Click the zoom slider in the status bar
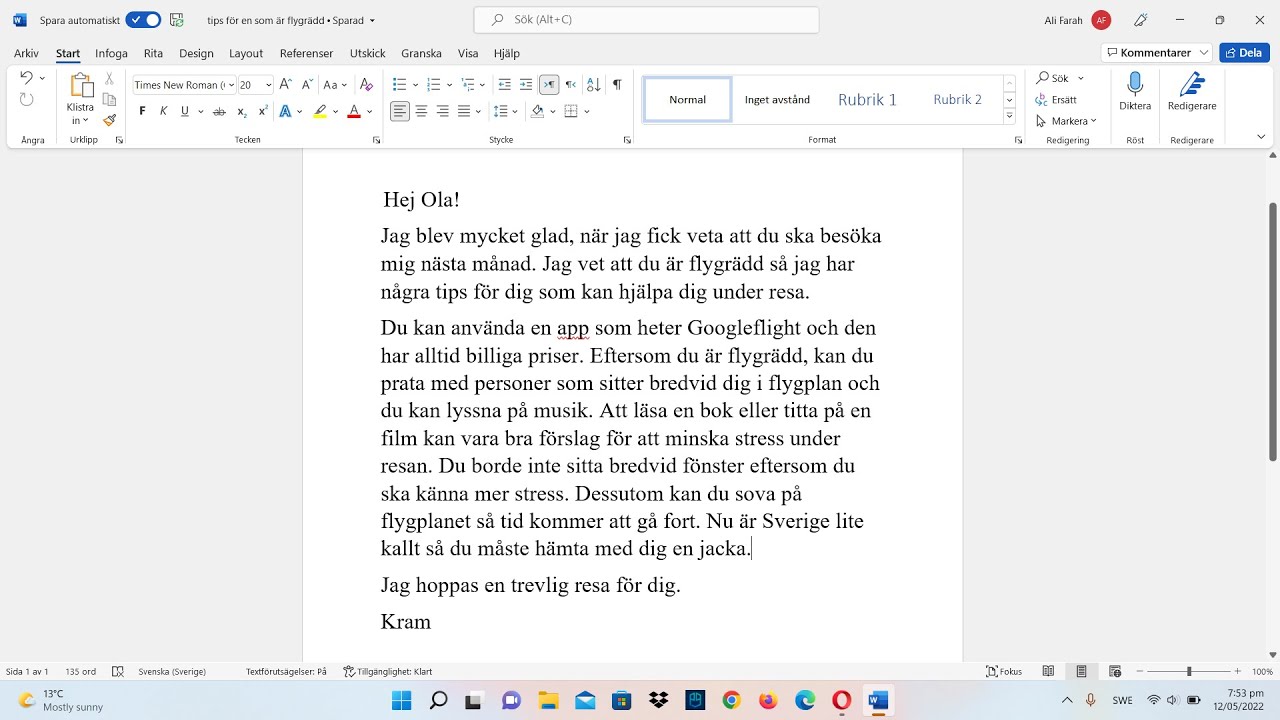The width and height of the screenshot is (1280, 720). click(1190, 672)
